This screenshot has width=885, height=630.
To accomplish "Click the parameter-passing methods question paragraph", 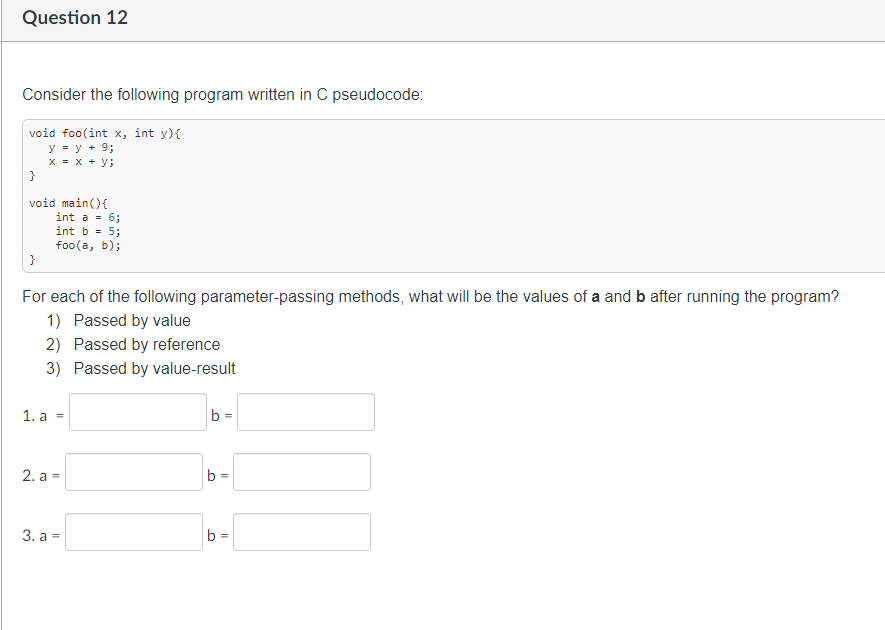I will click(x=430, y=296).
